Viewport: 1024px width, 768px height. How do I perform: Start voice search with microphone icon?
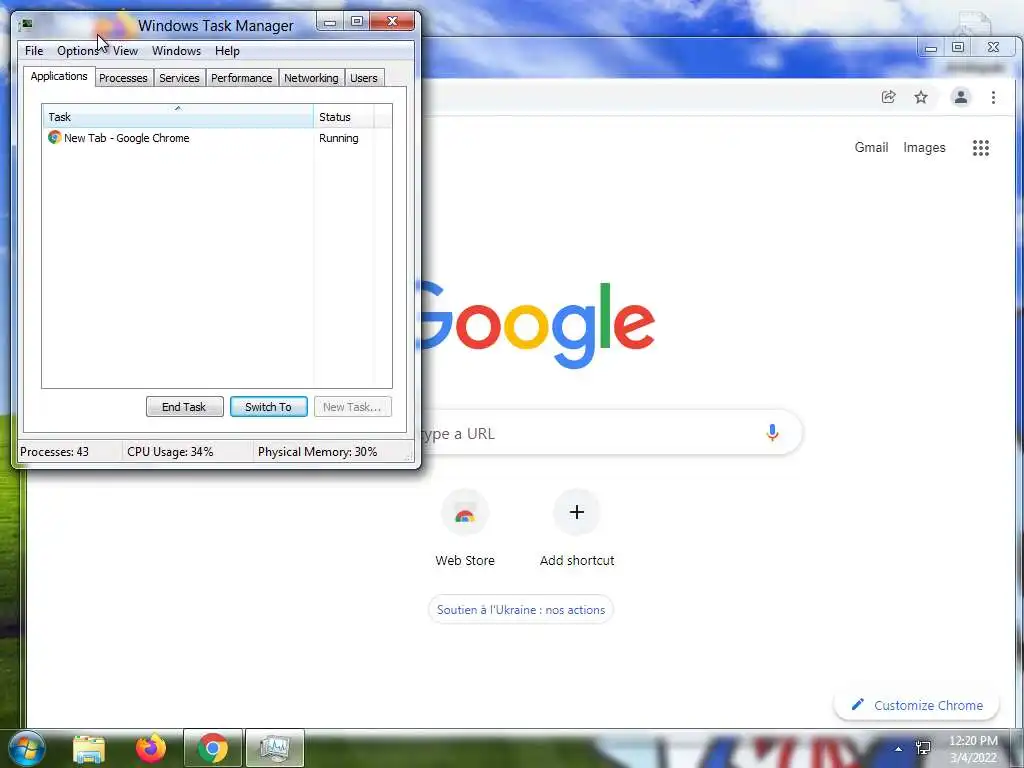(x=772, y=433)
